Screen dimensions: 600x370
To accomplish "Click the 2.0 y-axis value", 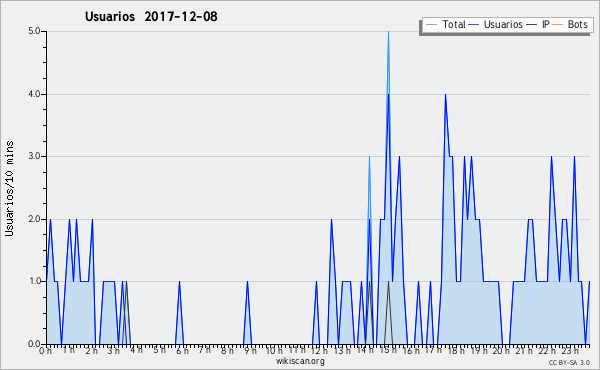I will click(34, 219).
